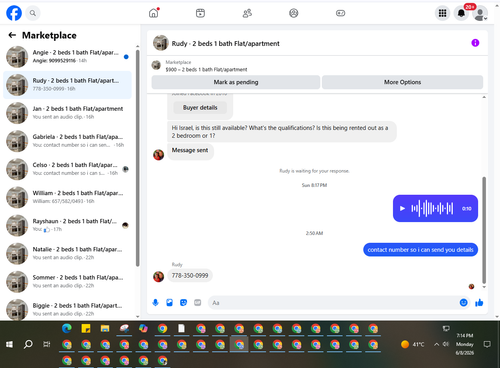The height and width of the screenshot is (368, 500).
Task: Open the GIF picker icon
Action: (x=198, y=303)
